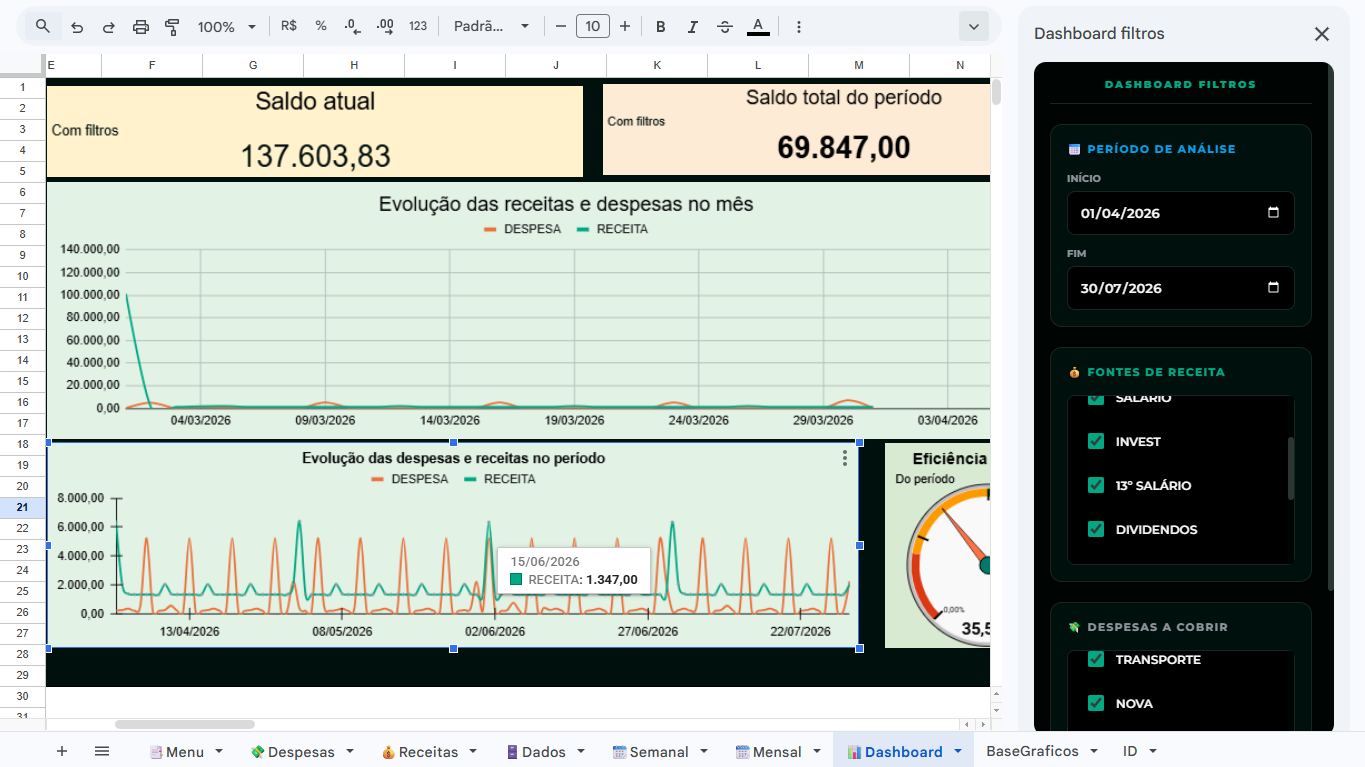Uncheck the INVEST revenue source
The width and height of the screenshot is (1365, 767).
click(x=1096, y=441)
